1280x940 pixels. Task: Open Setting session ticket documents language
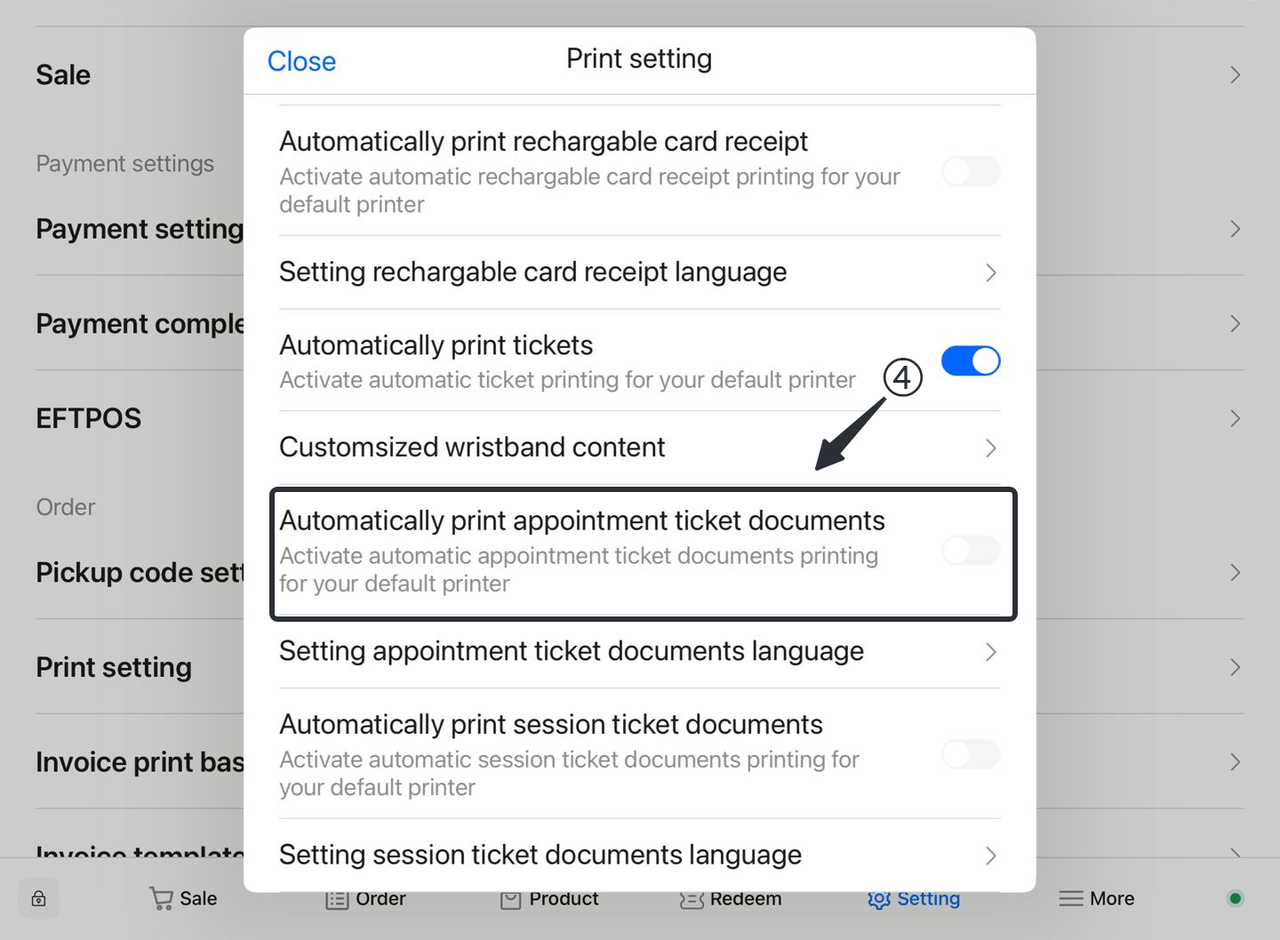pos(990,855)
